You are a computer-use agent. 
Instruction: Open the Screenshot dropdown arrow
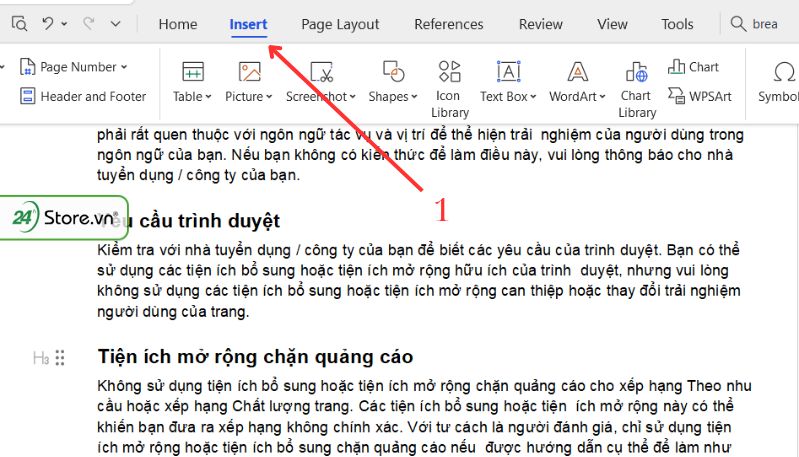pyautogui.click(x=352, y=97)
